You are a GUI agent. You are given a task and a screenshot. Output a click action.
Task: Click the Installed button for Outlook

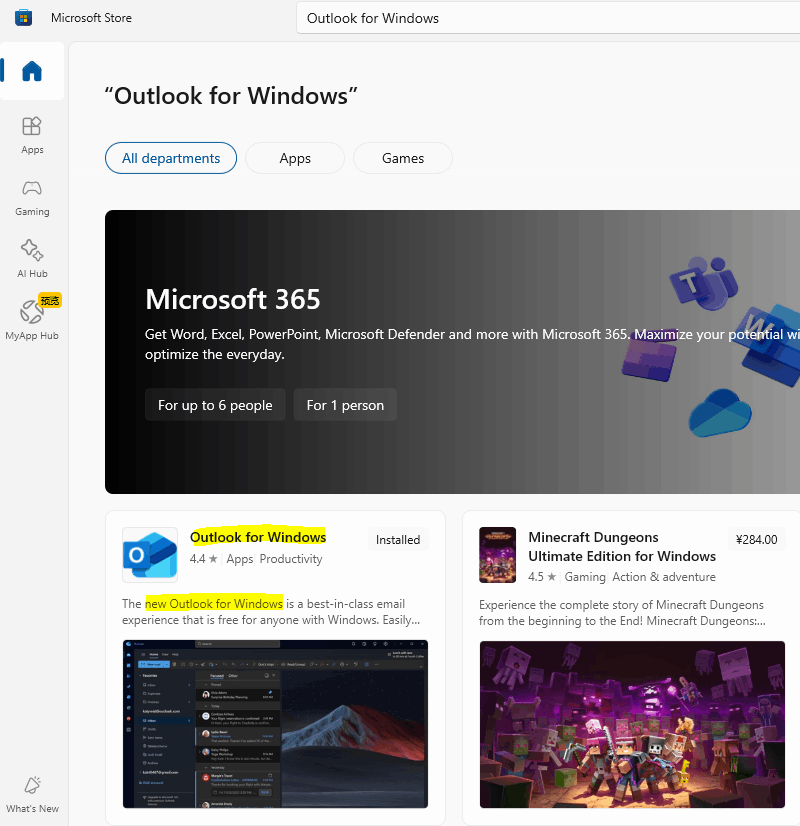pos(398,539)
